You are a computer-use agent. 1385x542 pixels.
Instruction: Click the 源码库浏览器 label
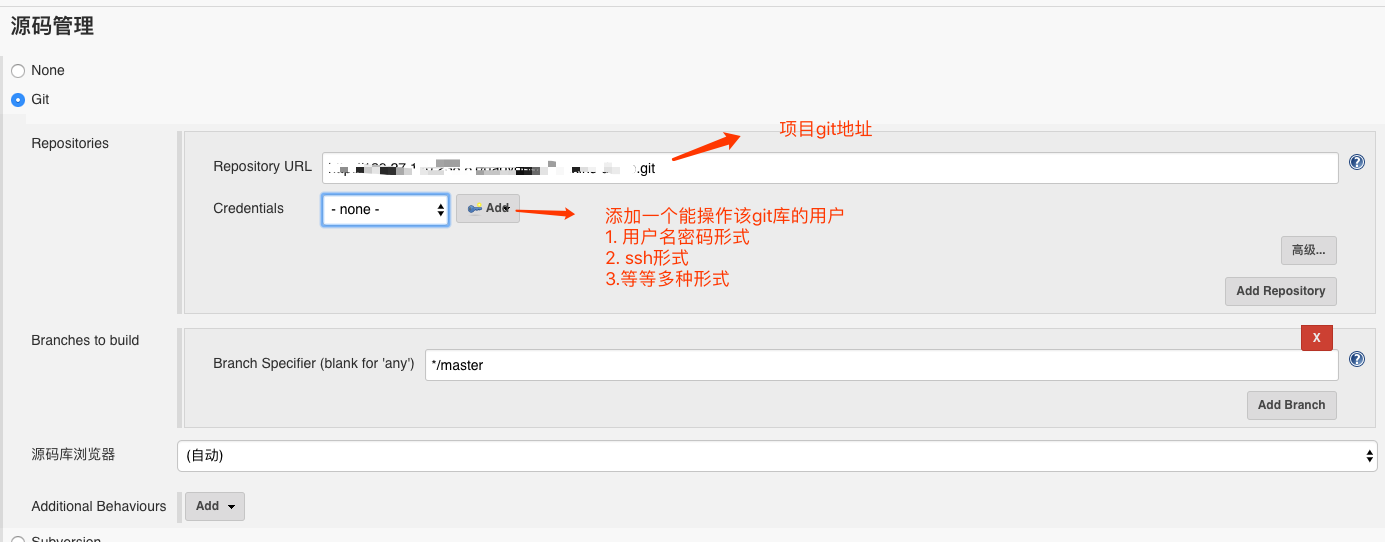coord(73,454)
